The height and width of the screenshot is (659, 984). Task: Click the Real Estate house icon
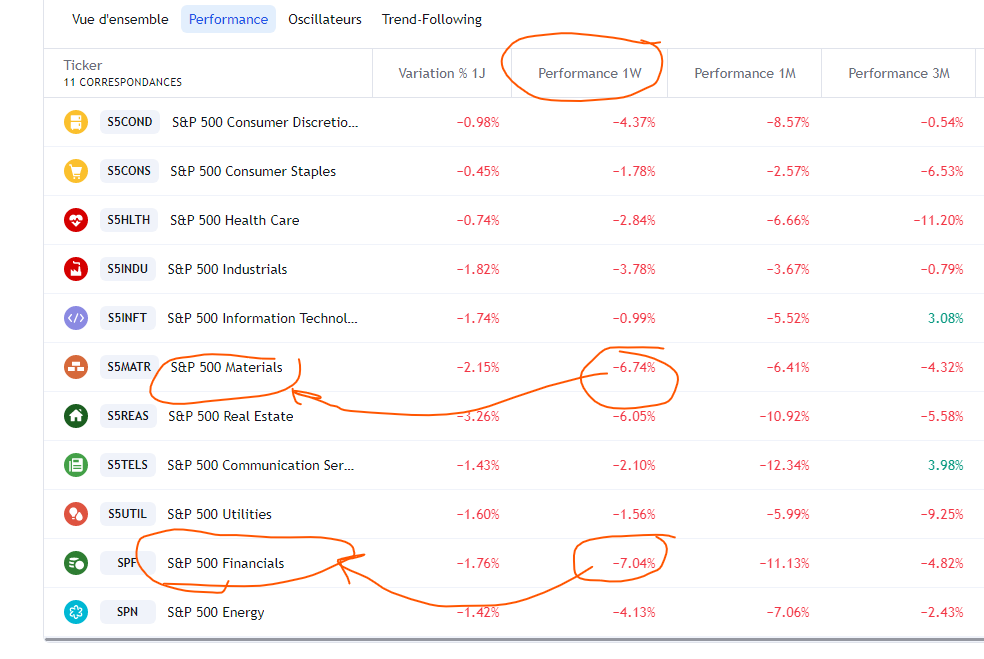click(x=76, y=416)
